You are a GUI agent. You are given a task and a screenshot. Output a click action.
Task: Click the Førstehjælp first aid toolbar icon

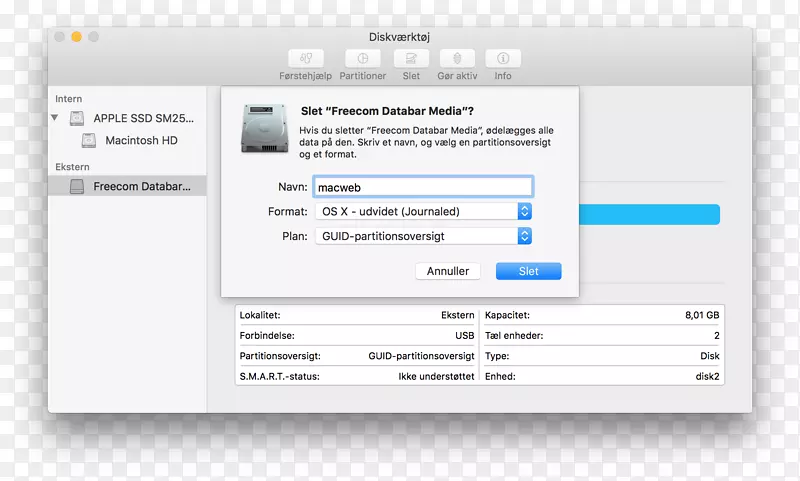[306, 59]
